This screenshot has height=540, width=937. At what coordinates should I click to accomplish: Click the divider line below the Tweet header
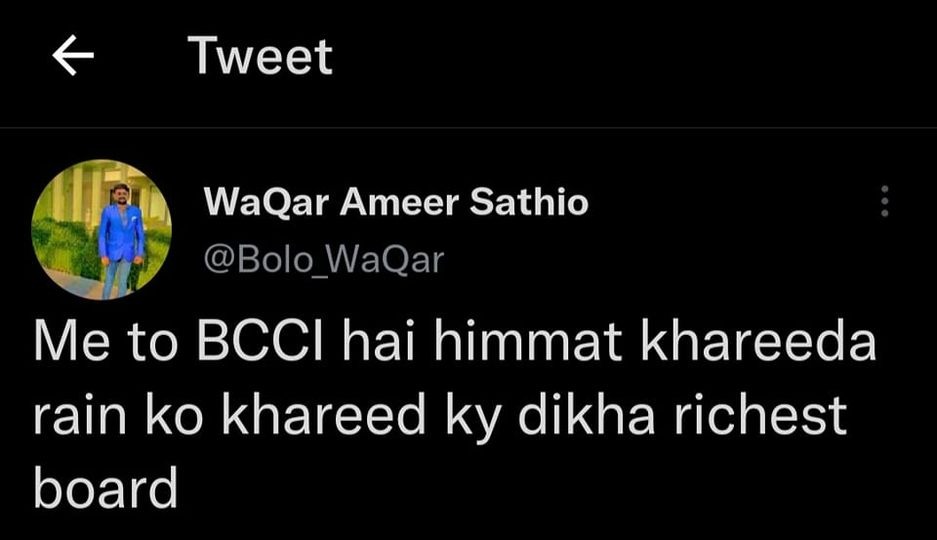[x=468, y=127]
